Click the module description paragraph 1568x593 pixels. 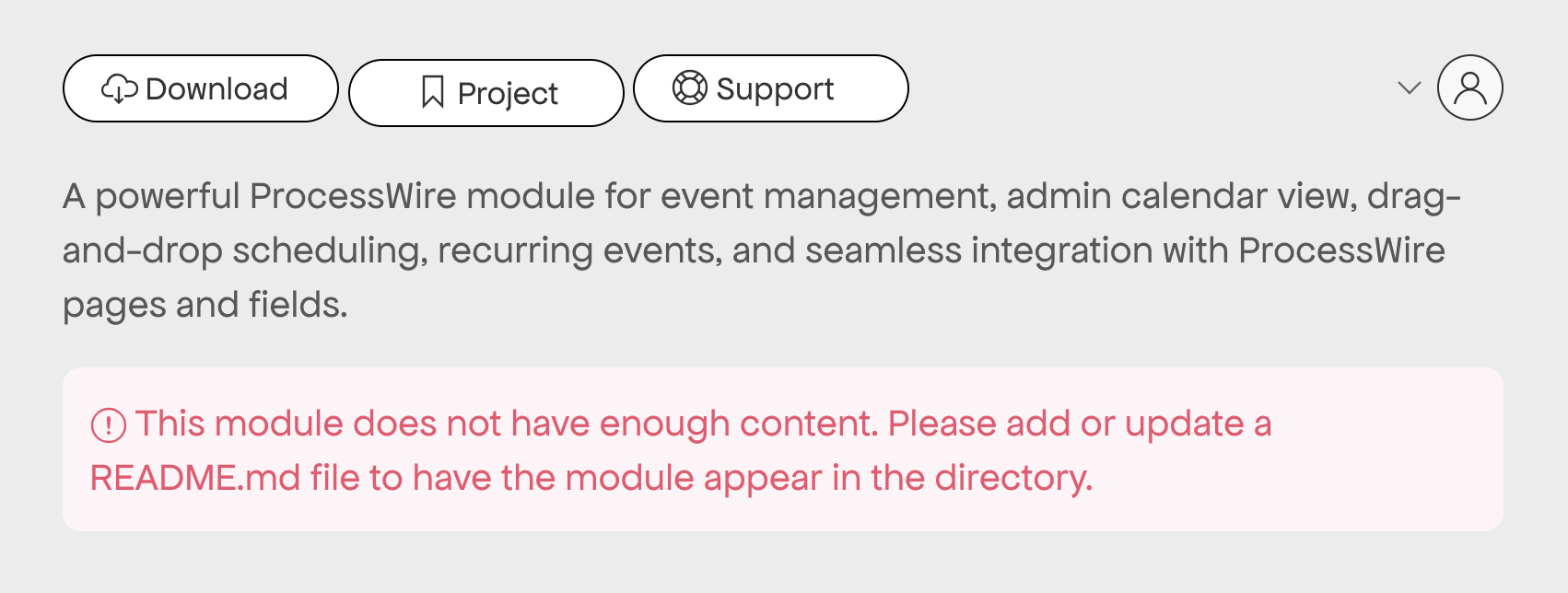[x=762, y=250]
